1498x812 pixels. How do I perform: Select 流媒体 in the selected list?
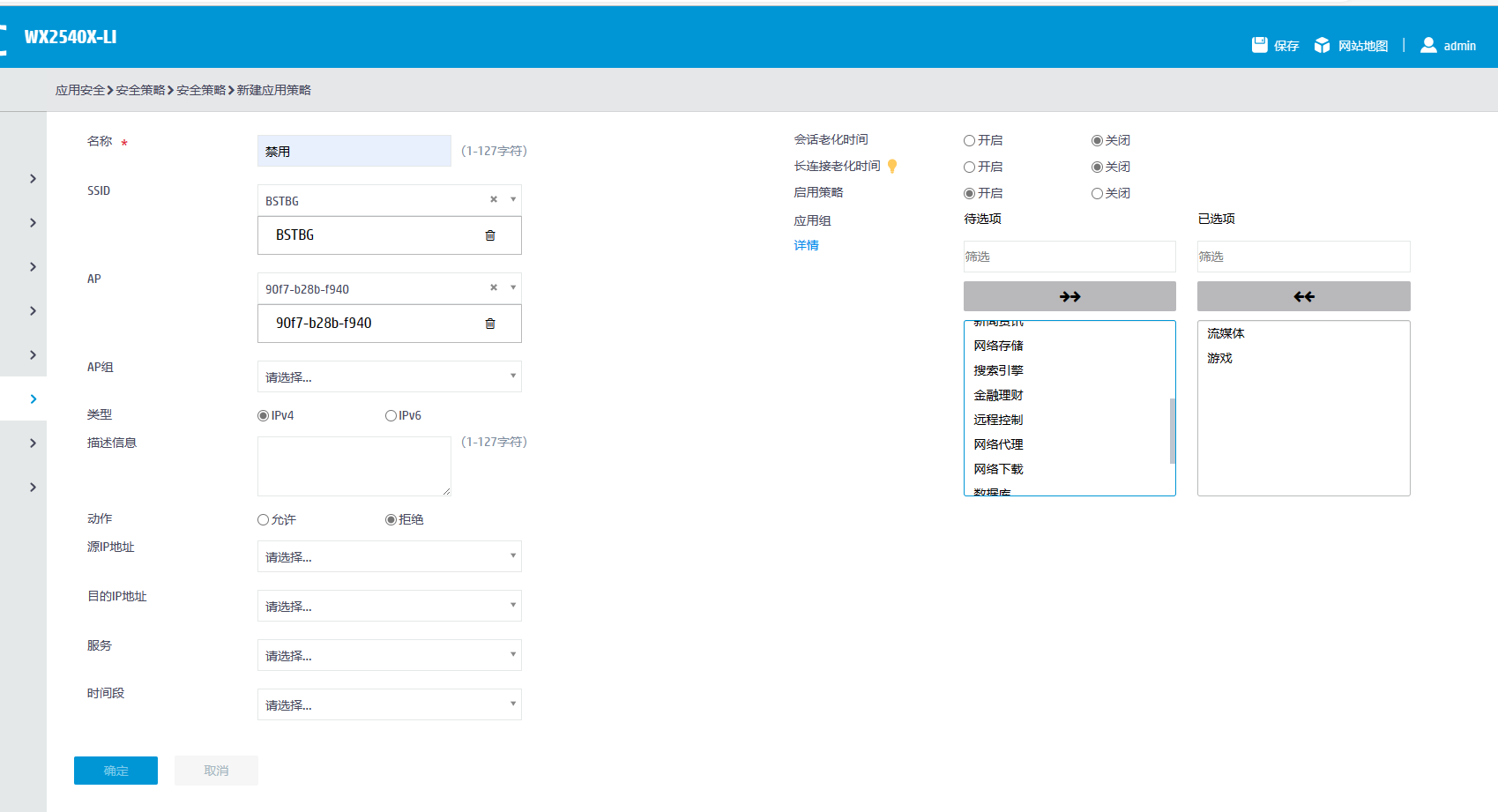tap(1226, 333)
